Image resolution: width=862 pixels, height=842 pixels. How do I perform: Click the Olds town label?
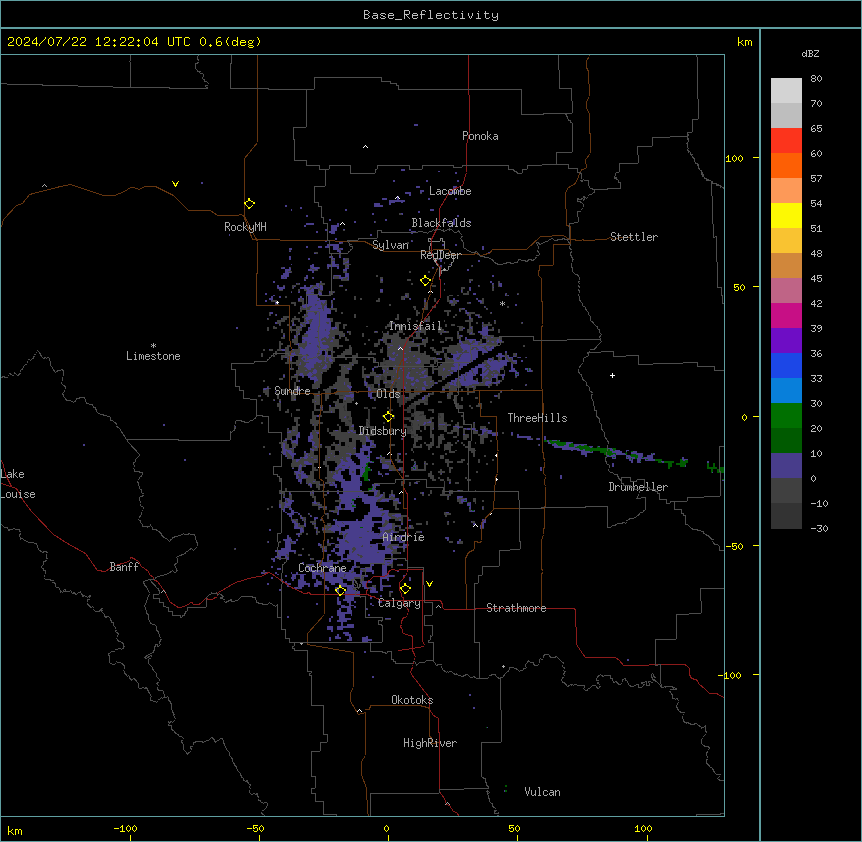click(x=388, y=394)
